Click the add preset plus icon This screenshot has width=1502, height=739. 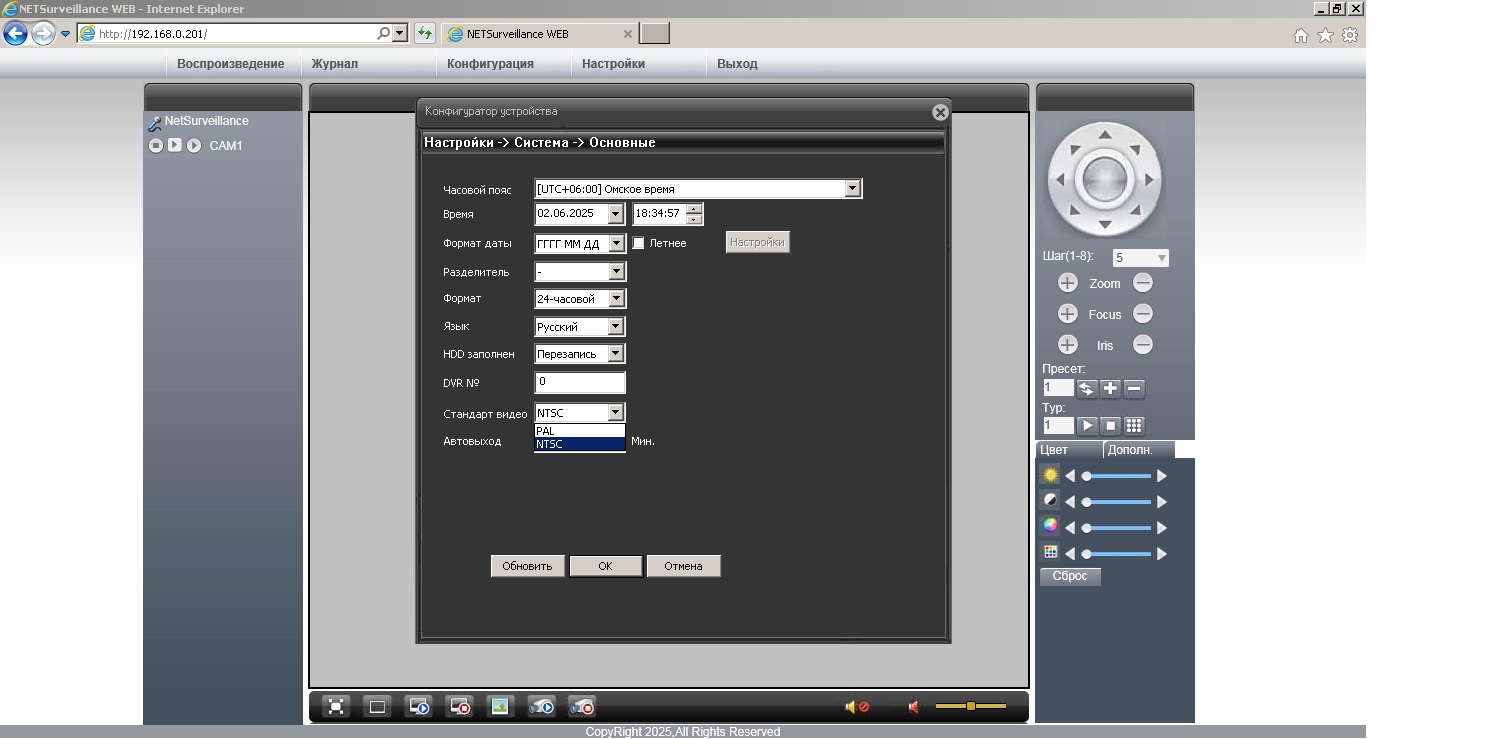[x=1110, y=389]
